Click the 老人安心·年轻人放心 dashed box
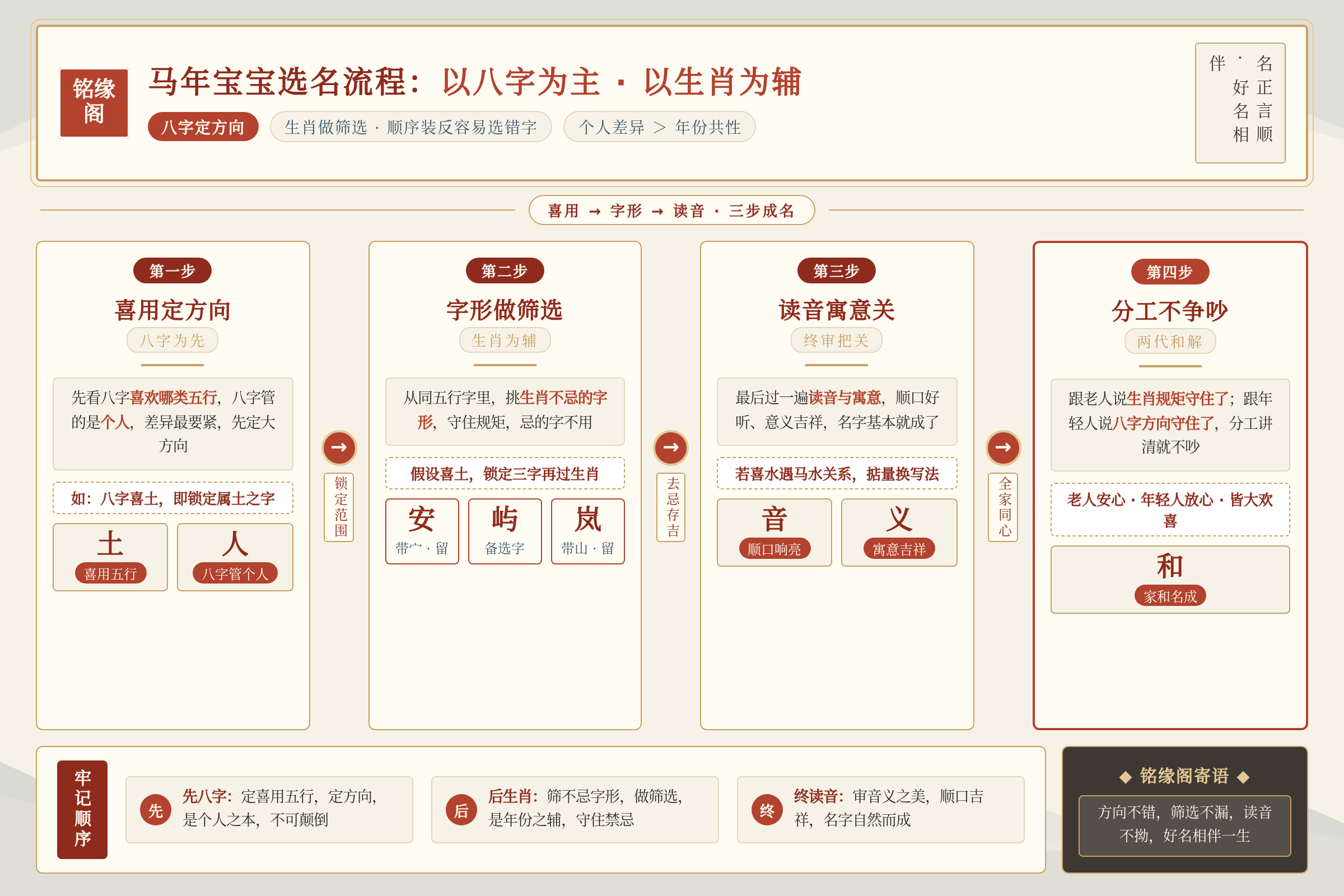This screenshot has height=896, width=1344. (1170, 509)
